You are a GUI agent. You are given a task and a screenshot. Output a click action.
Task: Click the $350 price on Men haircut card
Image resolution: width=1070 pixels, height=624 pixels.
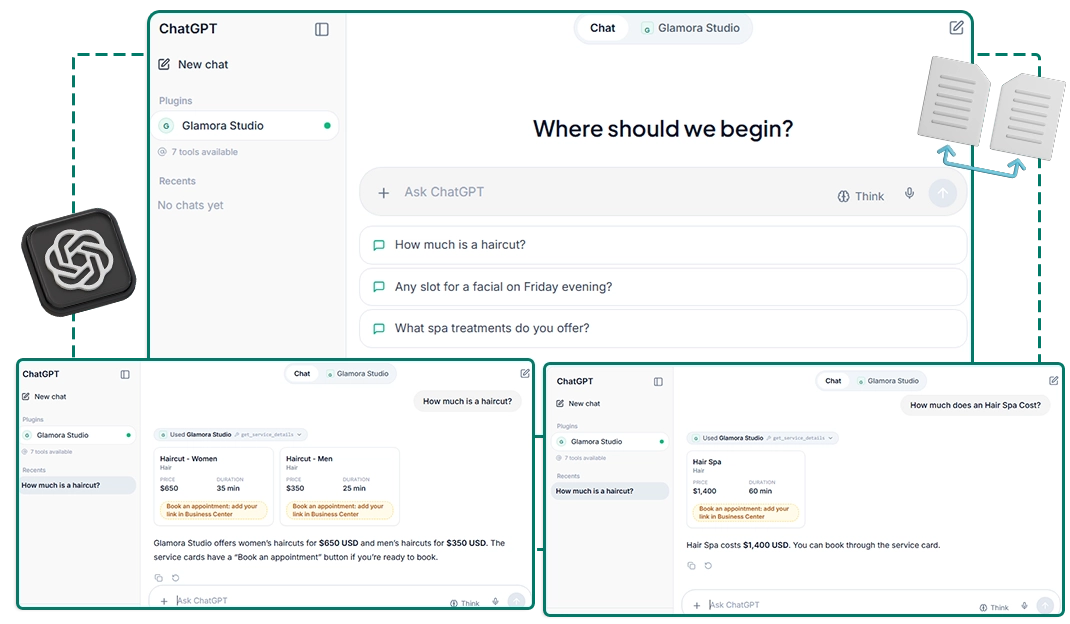pyautogui.click(x=295, y=488)
